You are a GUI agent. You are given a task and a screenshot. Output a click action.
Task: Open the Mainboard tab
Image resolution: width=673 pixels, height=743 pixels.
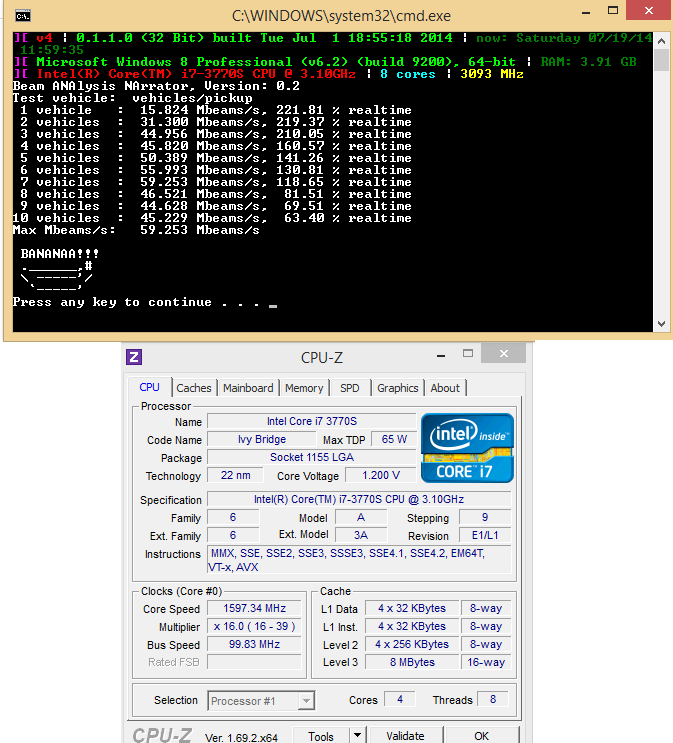coord(248,388)
